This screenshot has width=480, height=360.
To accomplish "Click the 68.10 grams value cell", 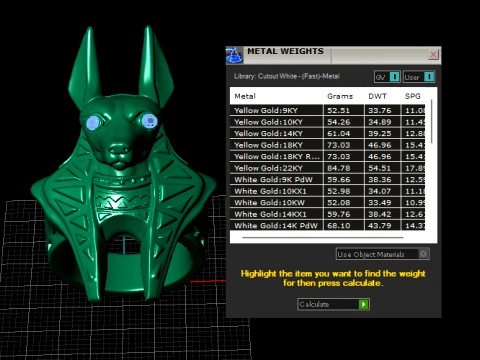I will point(343,225).
